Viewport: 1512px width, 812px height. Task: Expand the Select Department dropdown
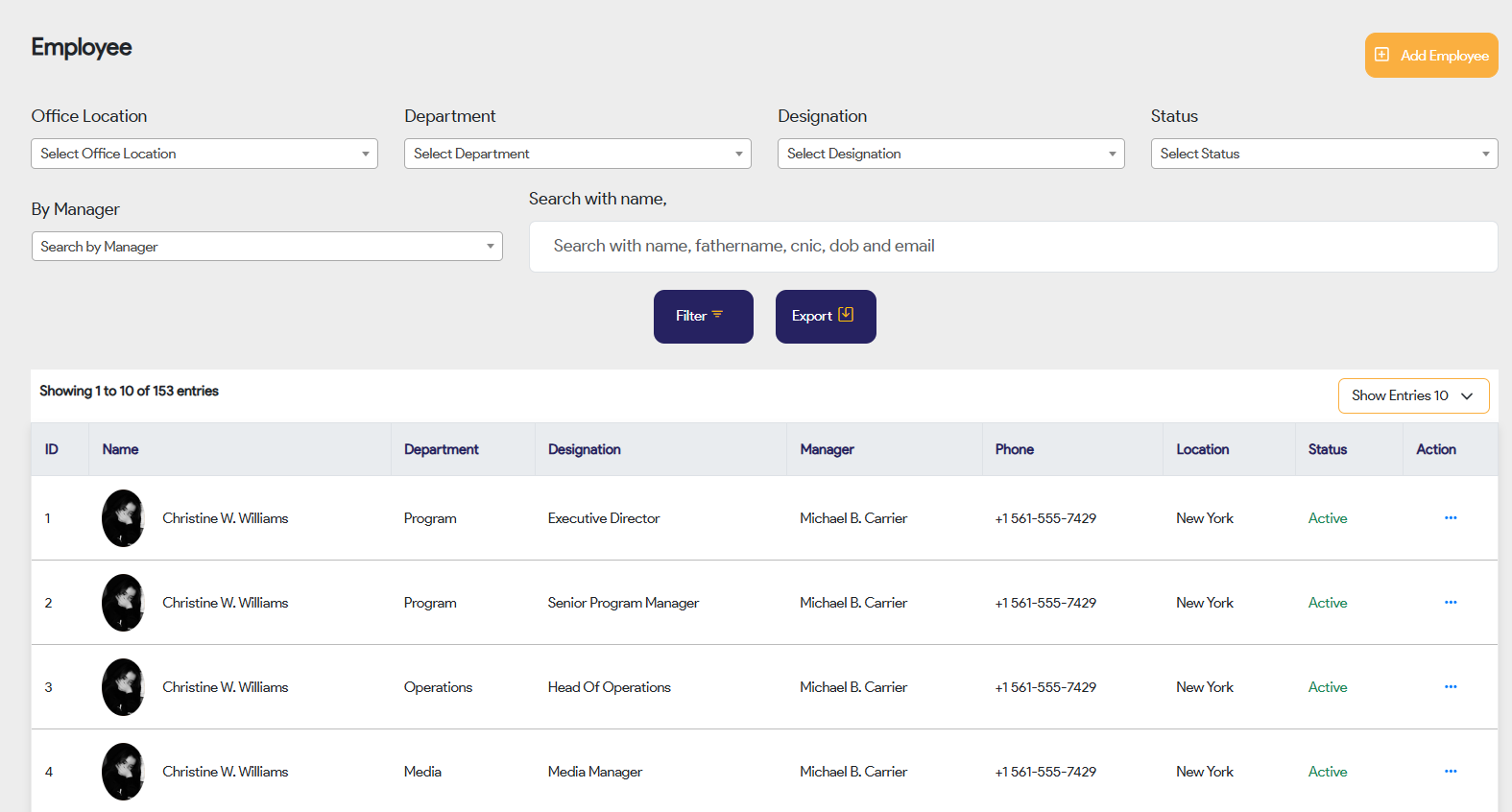[577, 154]
